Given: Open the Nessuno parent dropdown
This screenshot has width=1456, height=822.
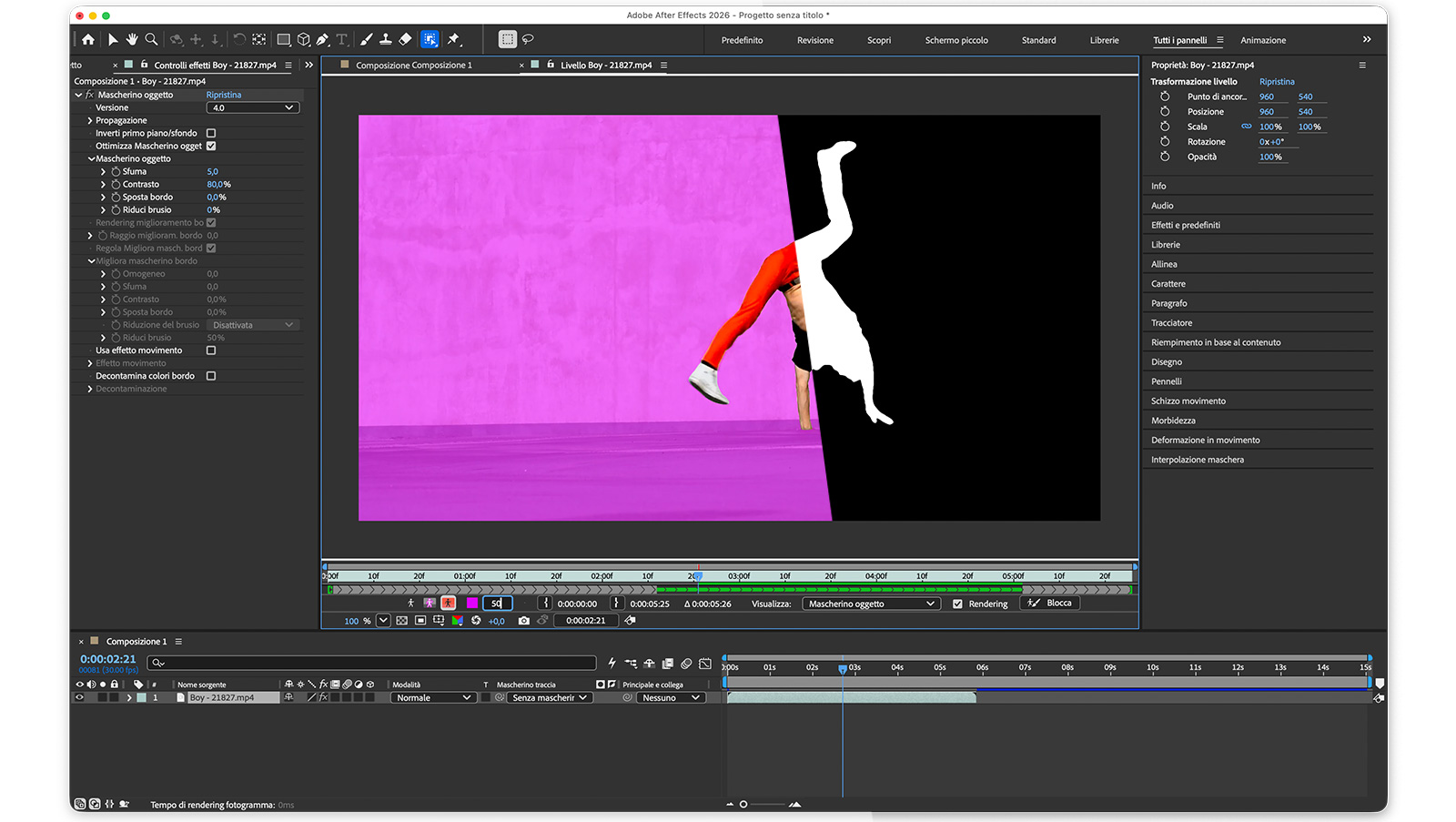Looking at the screenshot, I should tap(670, 697).
